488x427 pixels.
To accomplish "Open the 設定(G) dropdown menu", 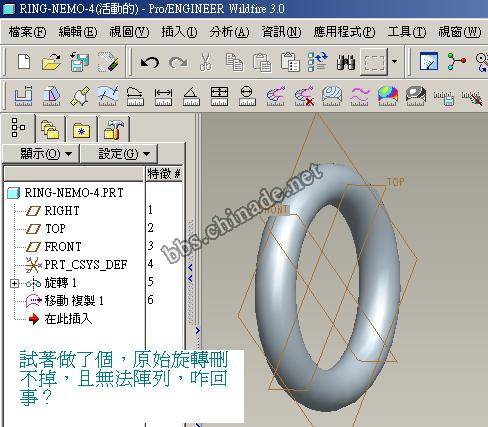I will (119, 154).
